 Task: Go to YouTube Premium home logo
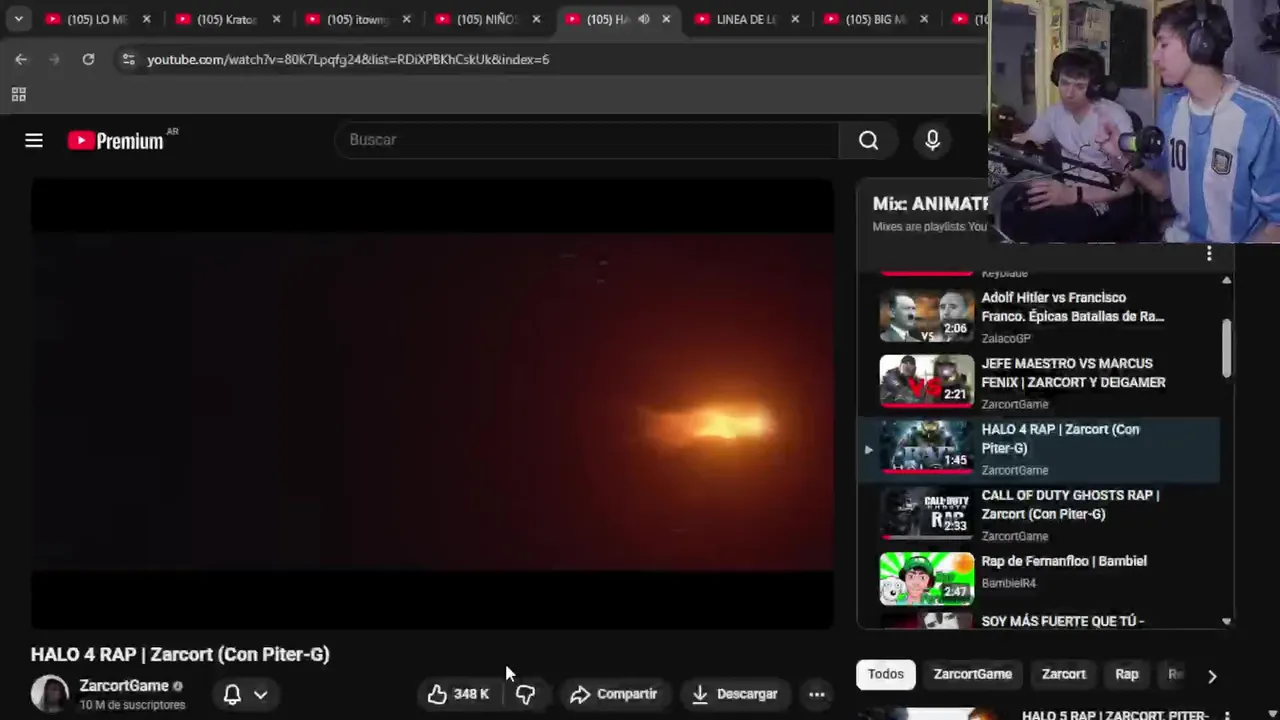116,141
